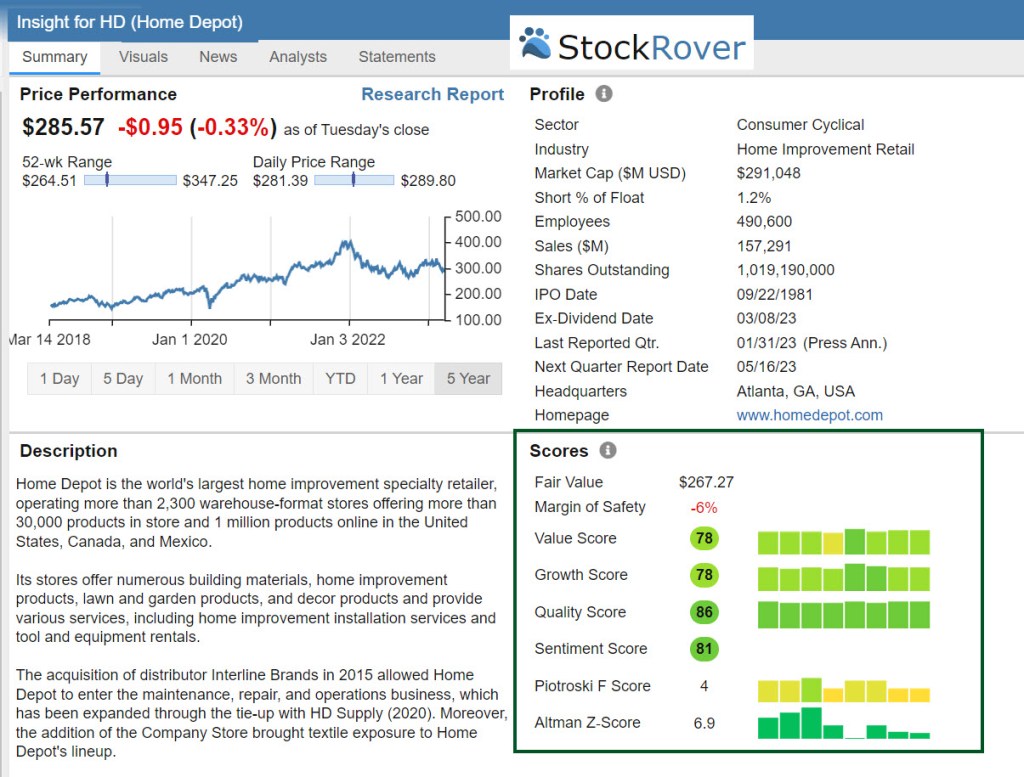Click the Profile info icon
Image resolution: width=1024 pixels, height=777 pixels.
coord(603,94)
